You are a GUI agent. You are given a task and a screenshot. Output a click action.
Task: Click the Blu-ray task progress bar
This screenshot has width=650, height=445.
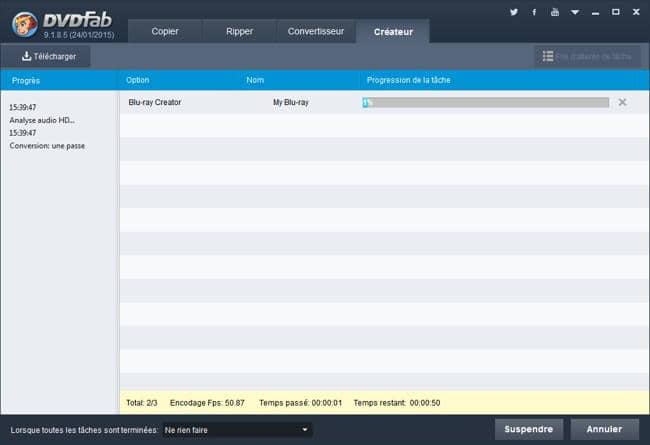[485, 102]
